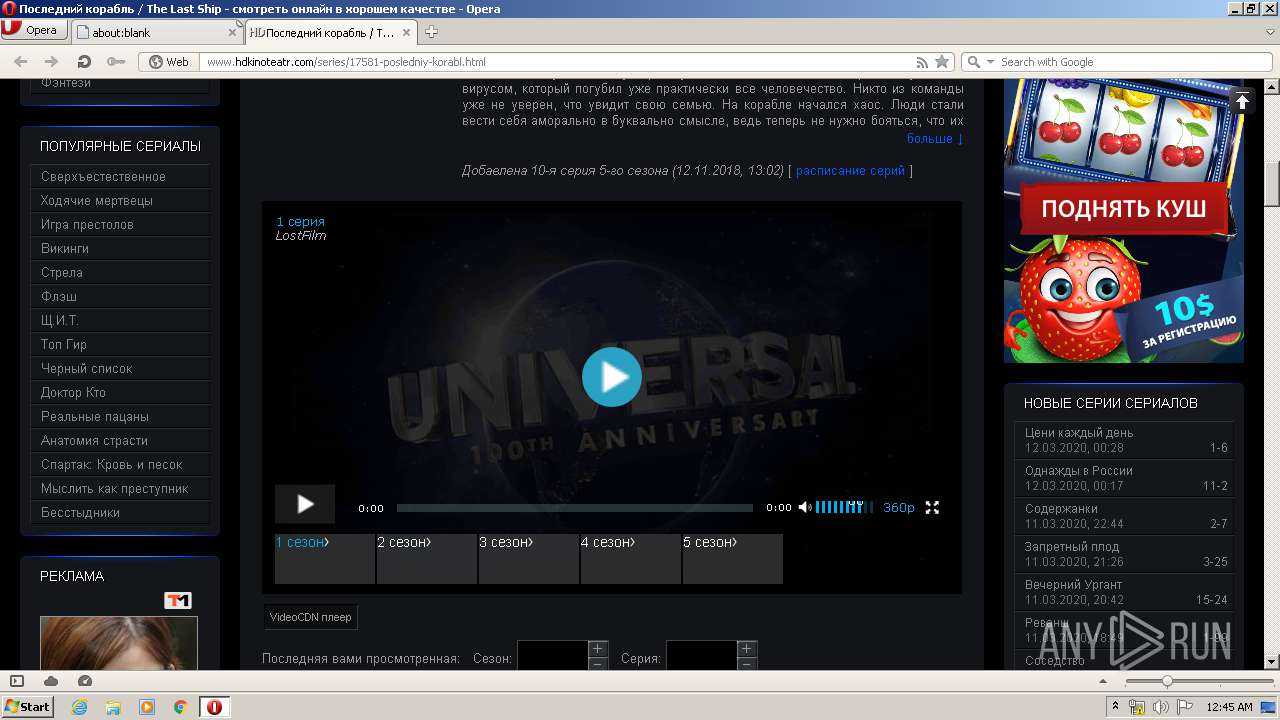Increase the Серия value with the plus button
This screenshot has width=1280, height=720.
747,649
